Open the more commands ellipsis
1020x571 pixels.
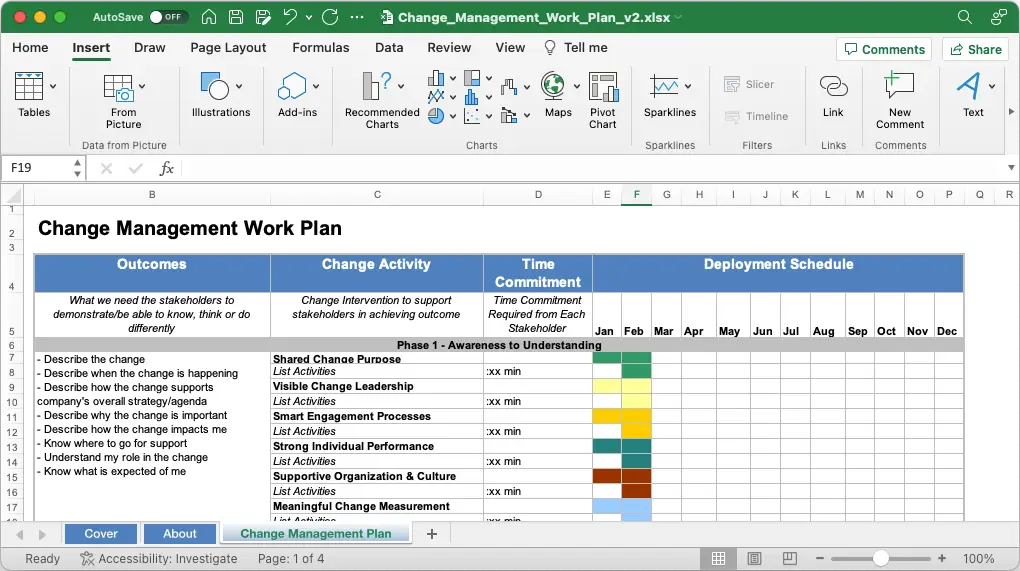coord(357,17)
